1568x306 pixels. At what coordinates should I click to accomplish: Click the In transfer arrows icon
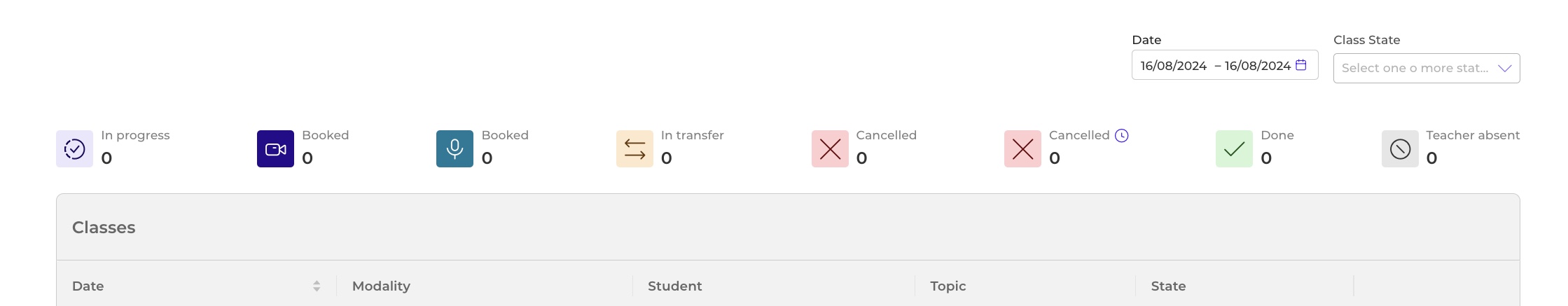coord(634,149)
